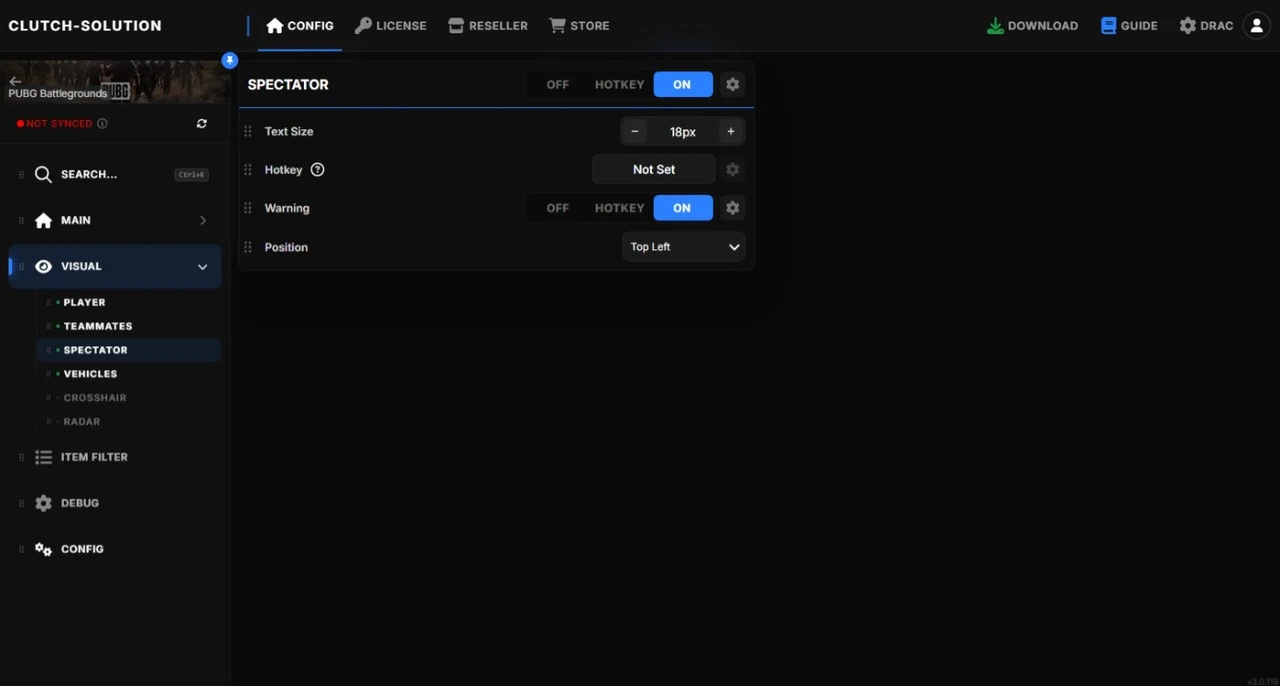Screen dimensions: 1280x686
Task: Set Spectator to HOTKEY mode
Action: [619, 85]
